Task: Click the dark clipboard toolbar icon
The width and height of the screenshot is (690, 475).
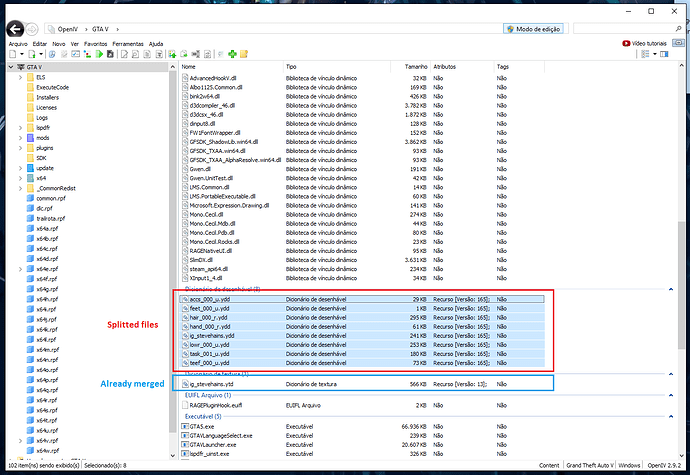Action: point(110,54)
